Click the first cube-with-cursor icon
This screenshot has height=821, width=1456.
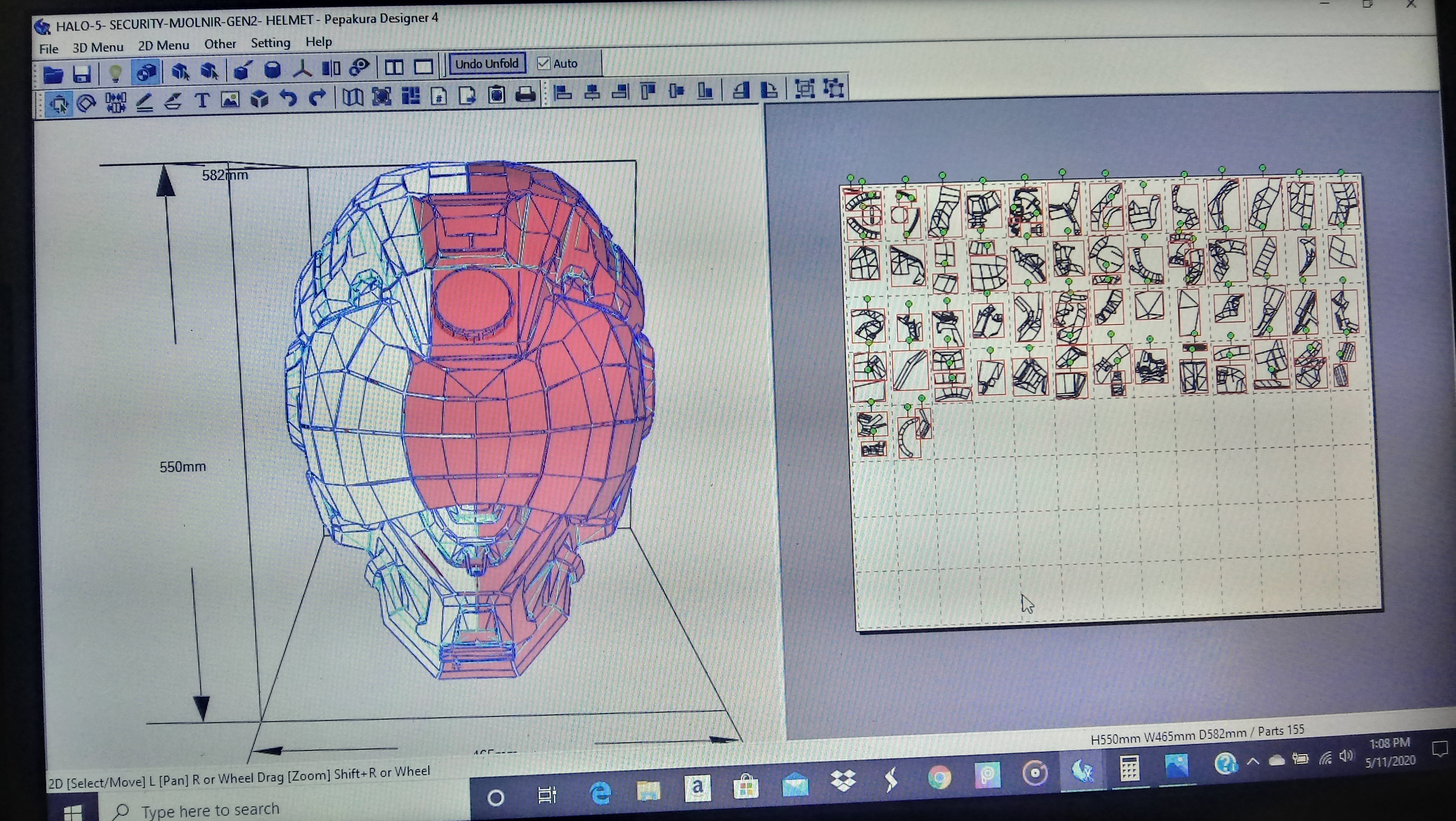tap(180, 72)
